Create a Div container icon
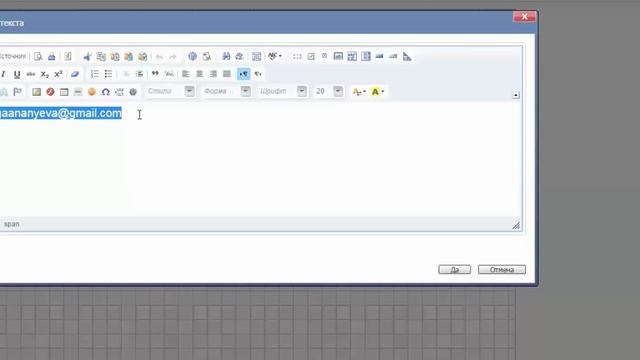This screenshot has width=640, height=360. point(169,74)
